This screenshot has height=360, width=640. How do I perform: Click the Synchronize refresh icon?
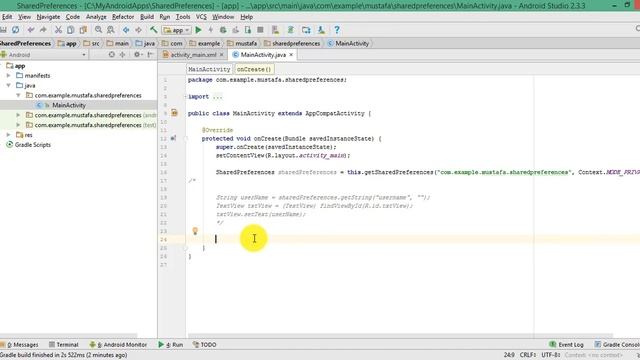16,30
